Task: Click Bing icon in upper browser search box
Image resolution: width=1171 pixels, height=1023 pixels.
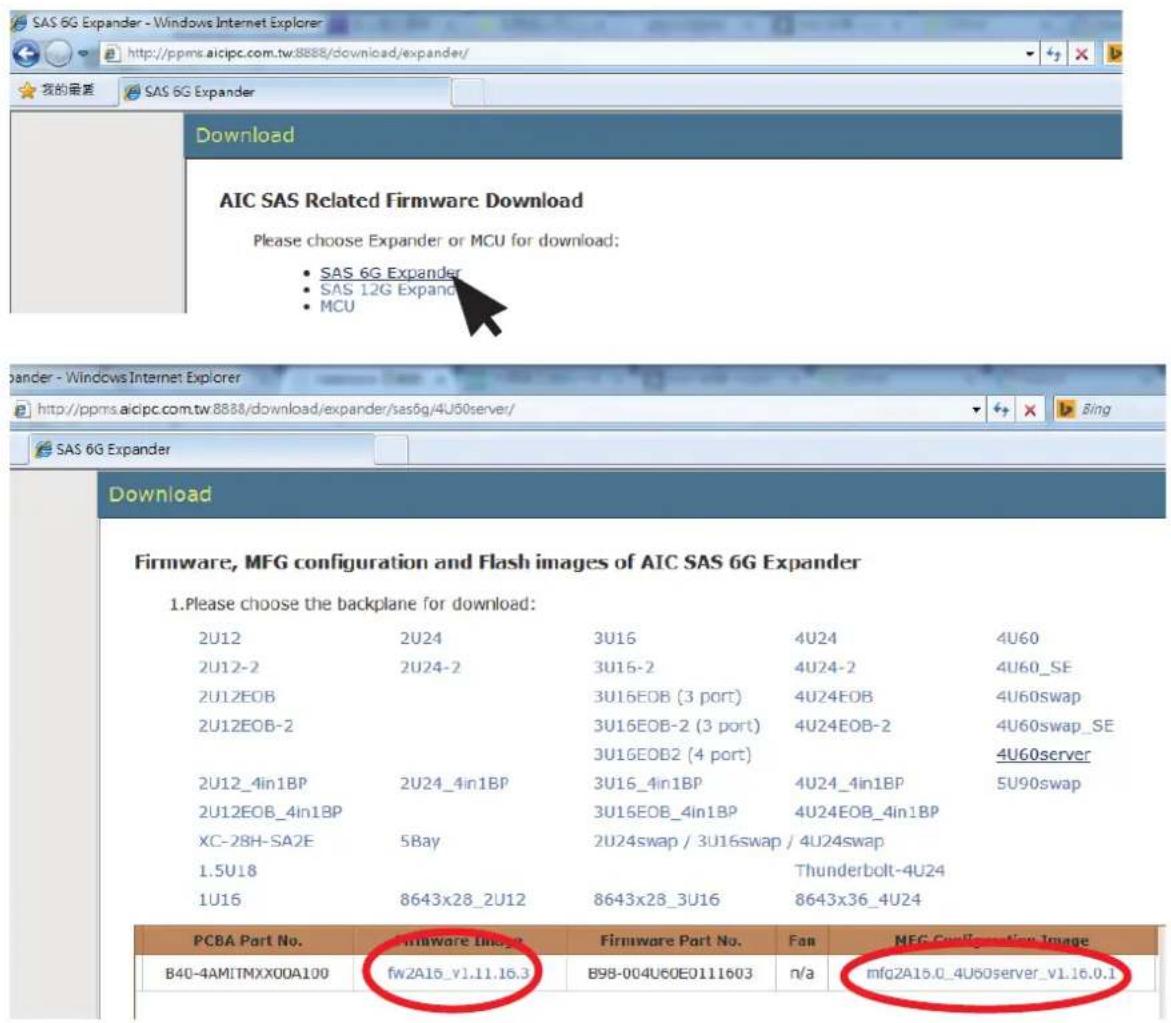Action: [x=1114, y=54]
